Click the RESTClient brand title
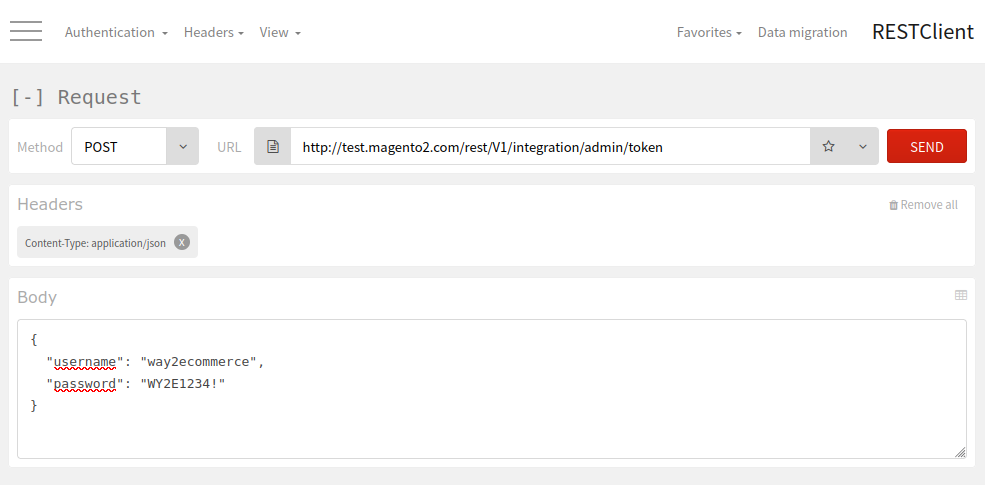 [922, 32]
